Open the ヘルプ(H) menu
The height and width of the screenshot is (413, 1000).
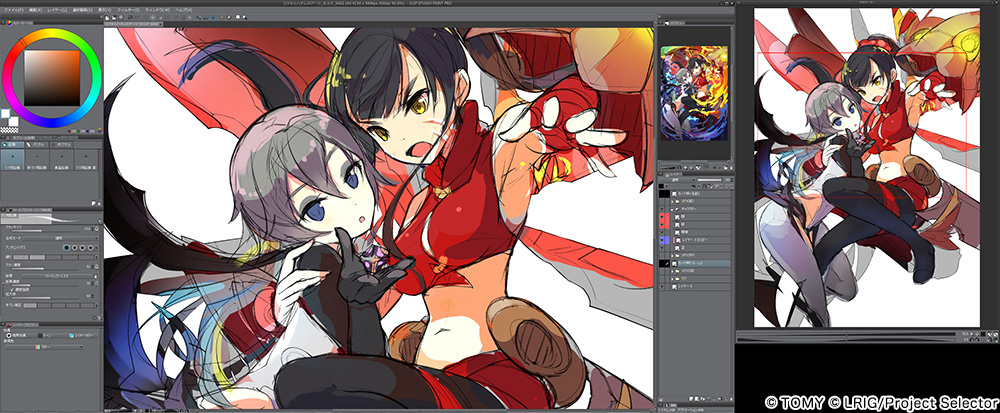184,10
